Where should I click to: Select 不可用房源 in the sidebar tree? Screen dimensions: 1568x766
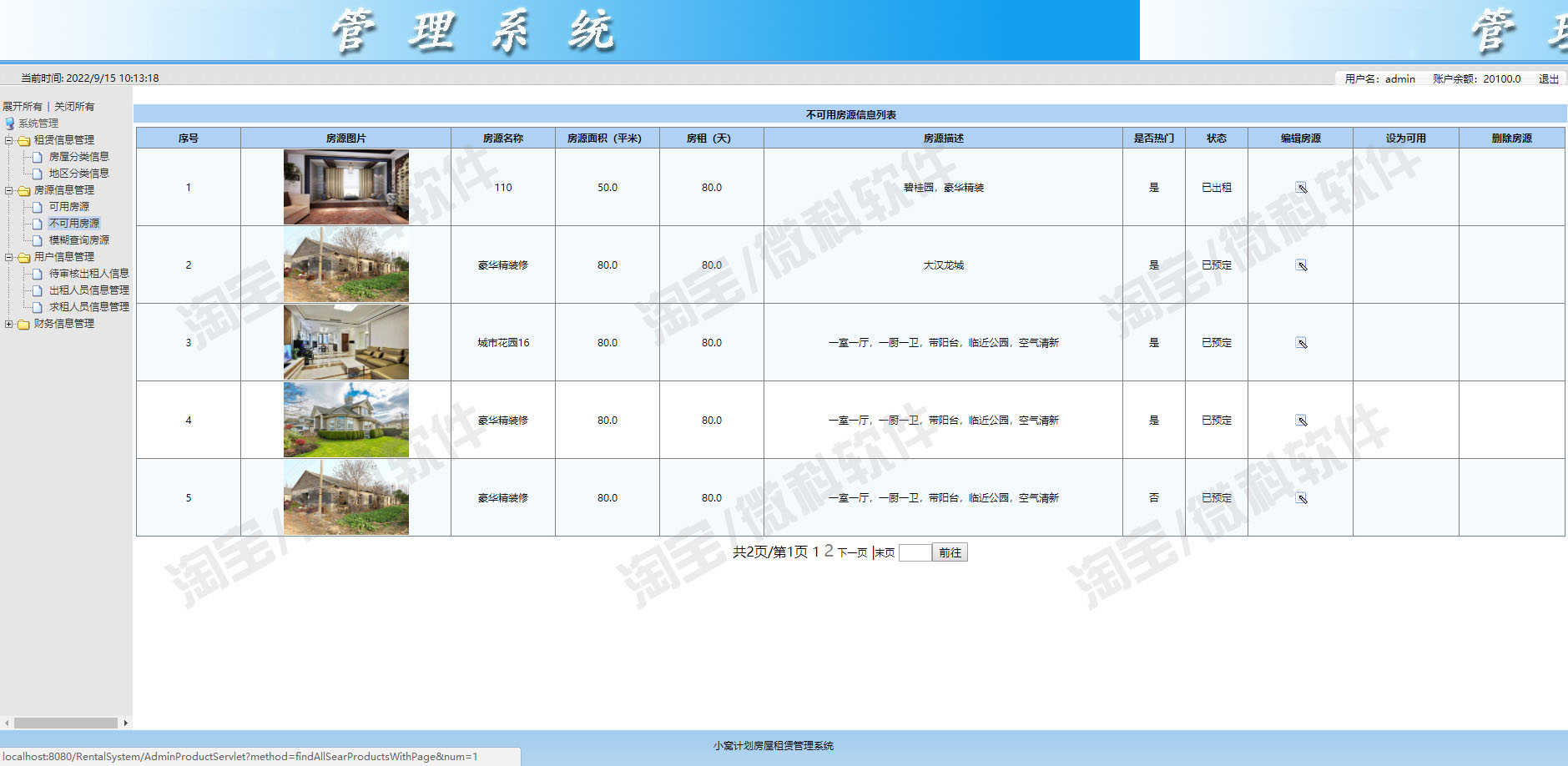[73, 224]
